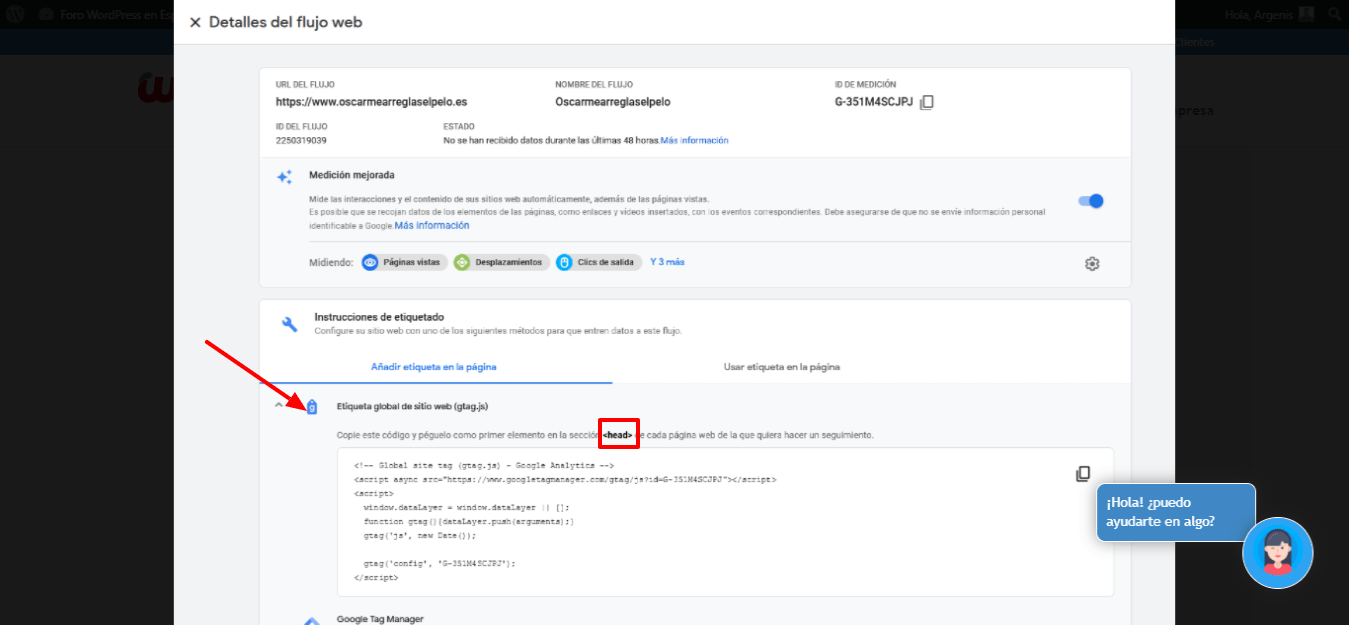Open the chat assistant avatar

click(x=1277, y=553)
